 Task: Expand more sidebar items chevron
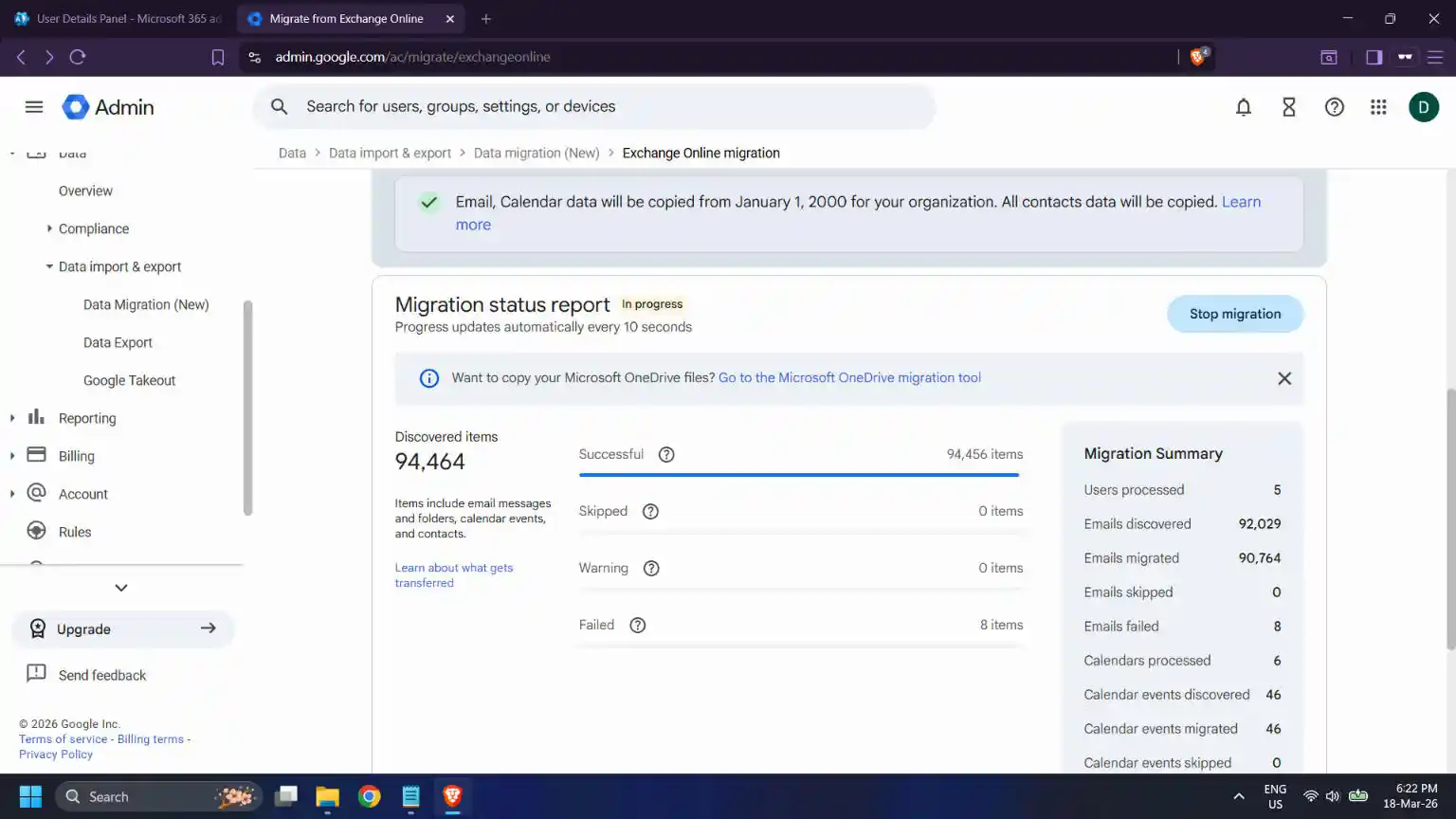tap(121, 588)
